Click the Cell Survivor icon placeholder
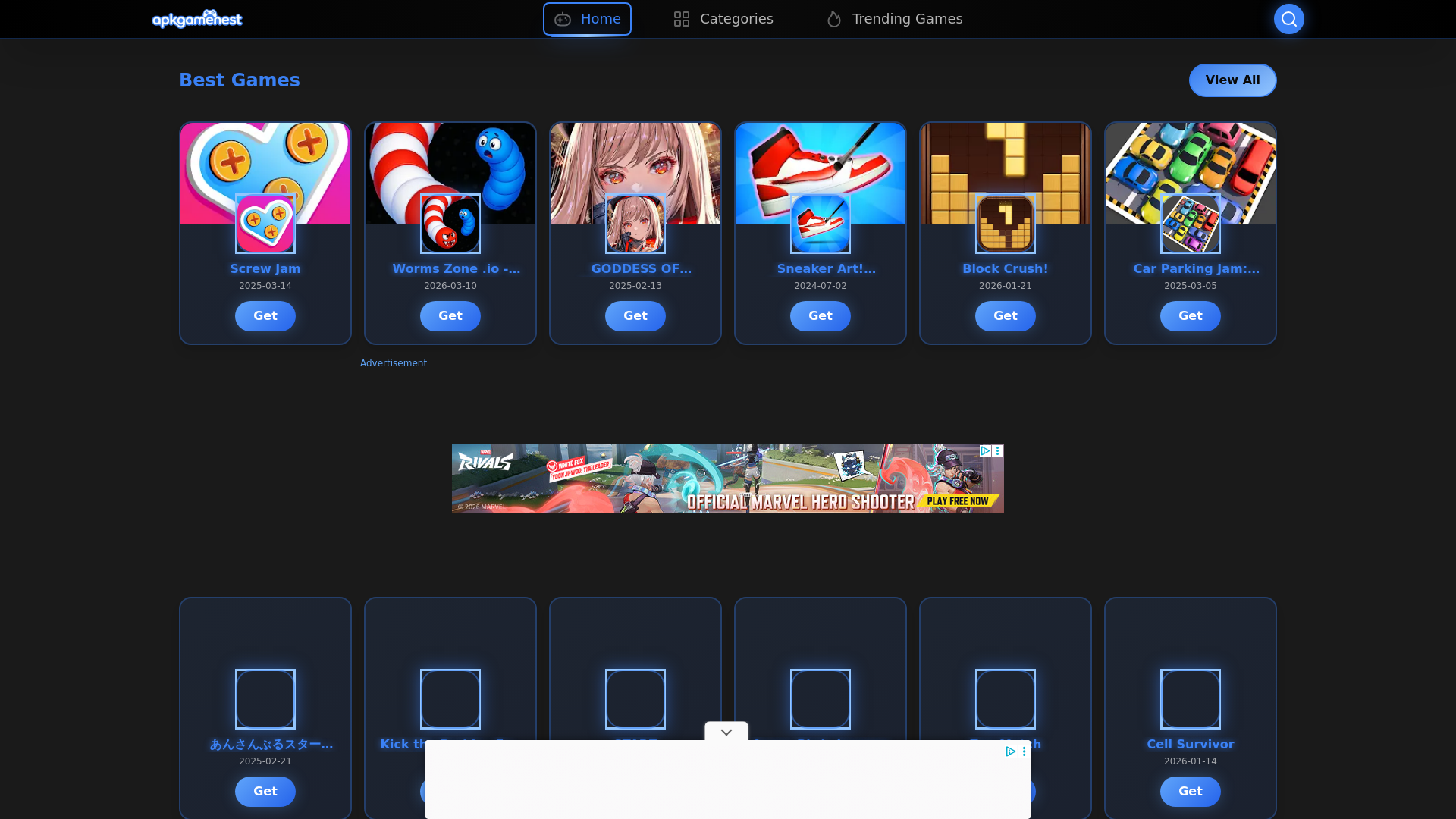Image resolution: width=1456 pixels, height=819 pixels. pyautogui.click(x=1191, y=699)
